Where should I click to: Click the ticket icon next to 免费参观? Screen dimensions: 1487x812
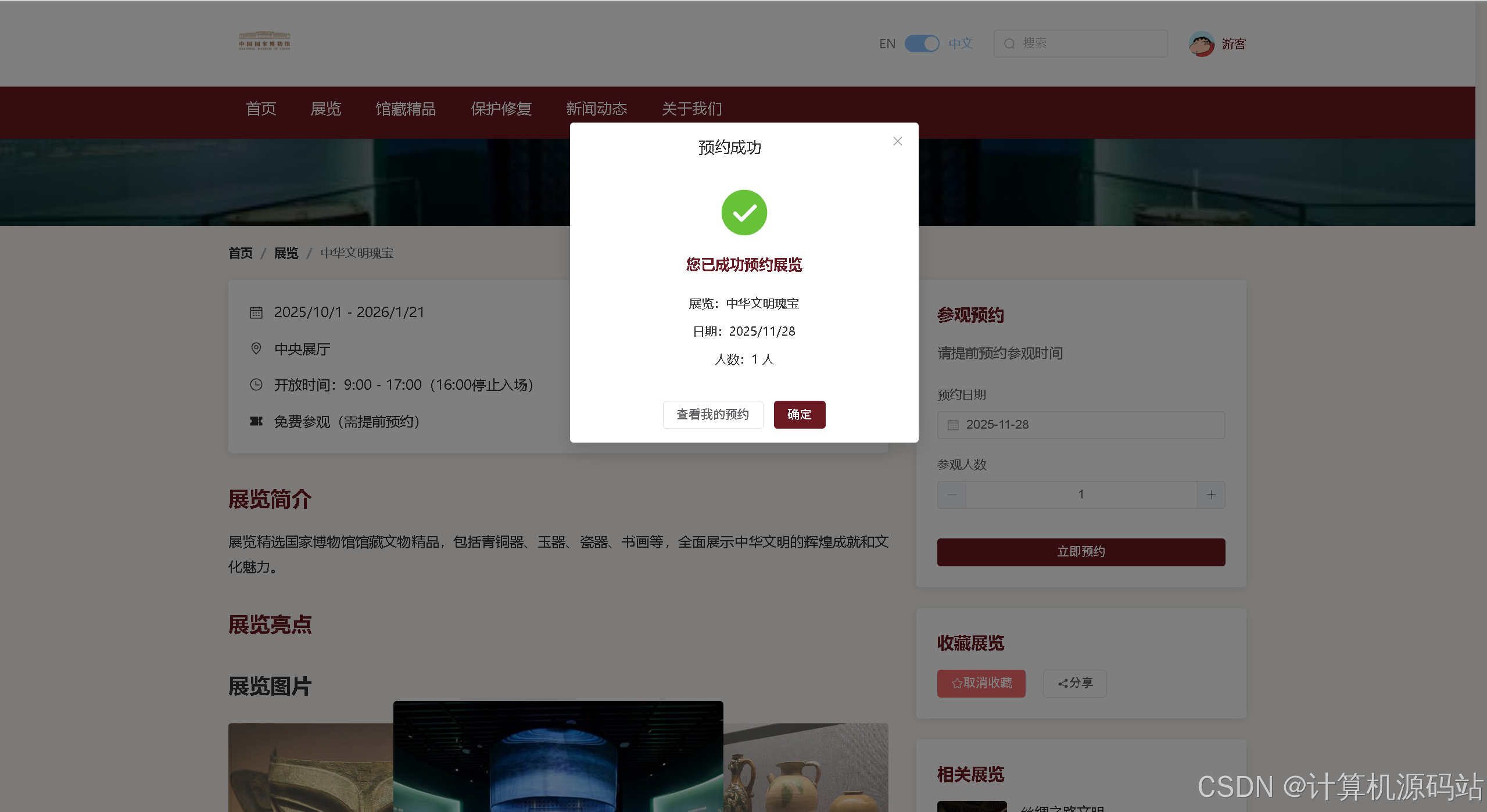point(256,421)
